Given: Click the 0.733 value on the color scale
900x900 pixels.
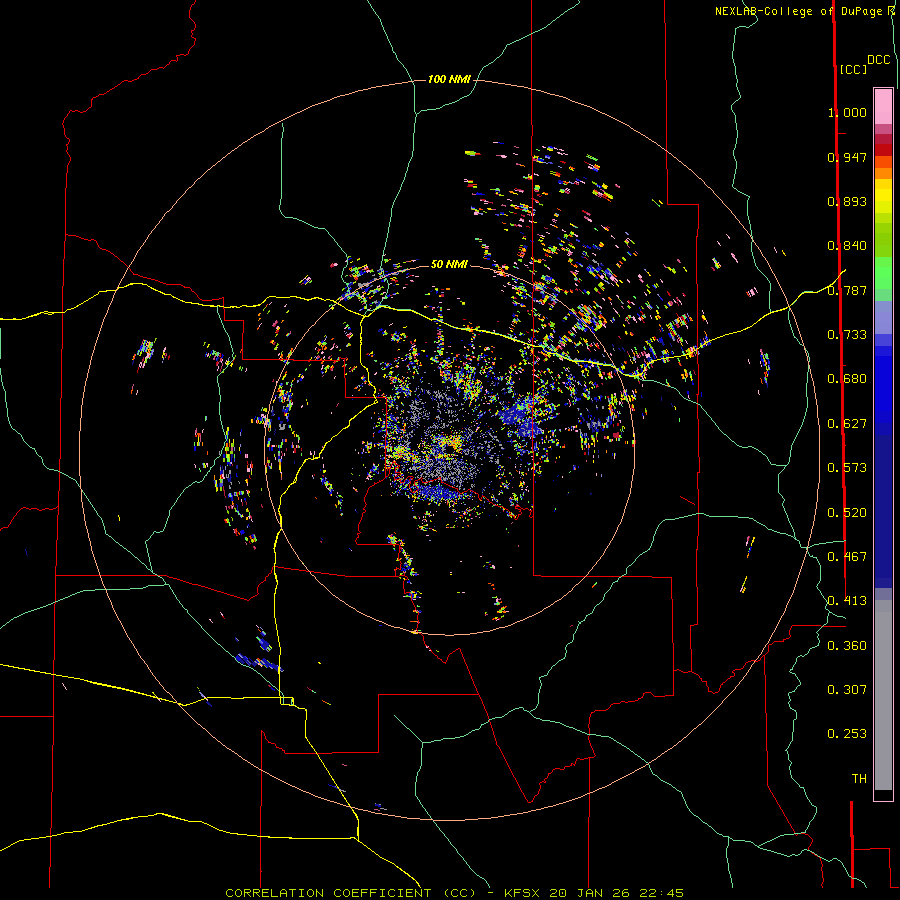Looking at the screenshot, I should click(x=847, y=335).
